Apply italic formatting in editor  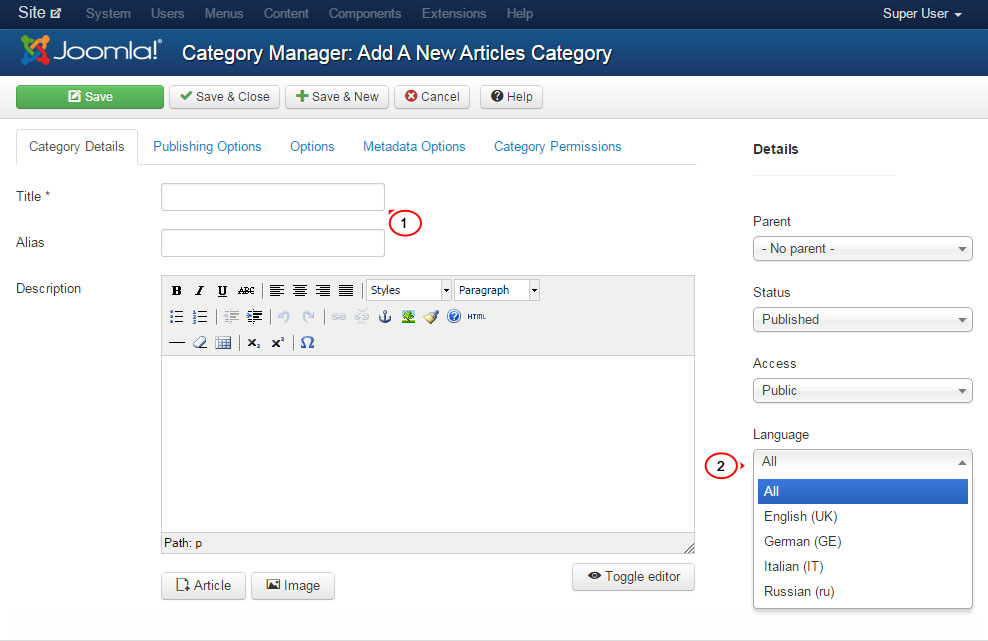(x=199, y=291)
